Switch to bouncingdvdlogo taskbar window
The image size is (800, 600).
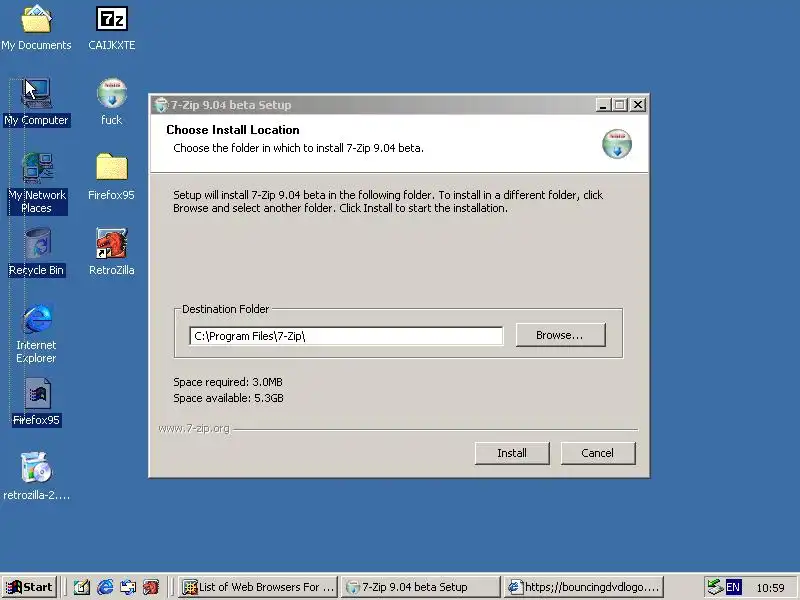pyautogui.click(x=584, y=587)
